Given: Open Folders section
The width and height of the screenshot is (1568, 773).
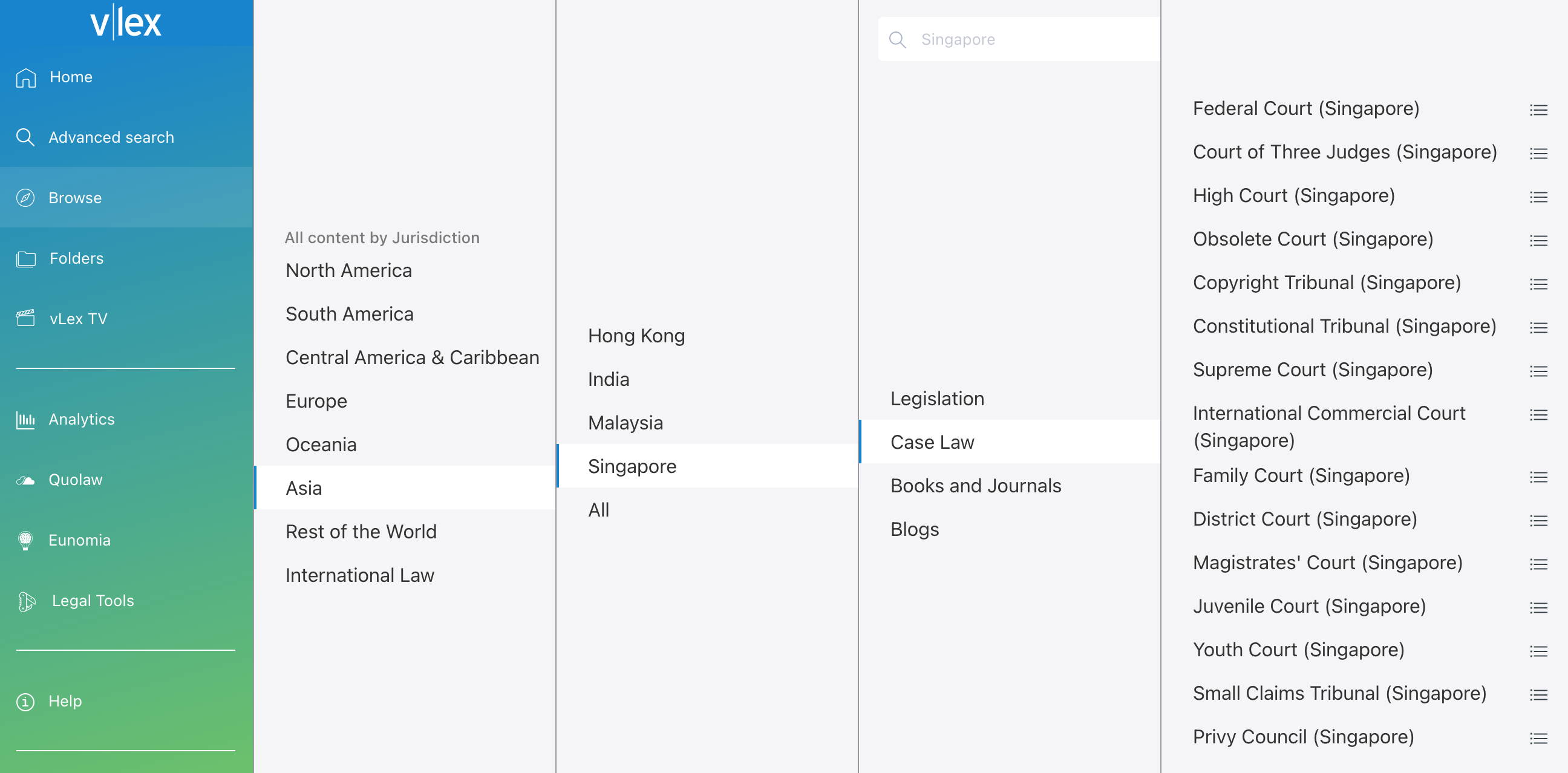Looking at the screenshot, I should (126, 259).
